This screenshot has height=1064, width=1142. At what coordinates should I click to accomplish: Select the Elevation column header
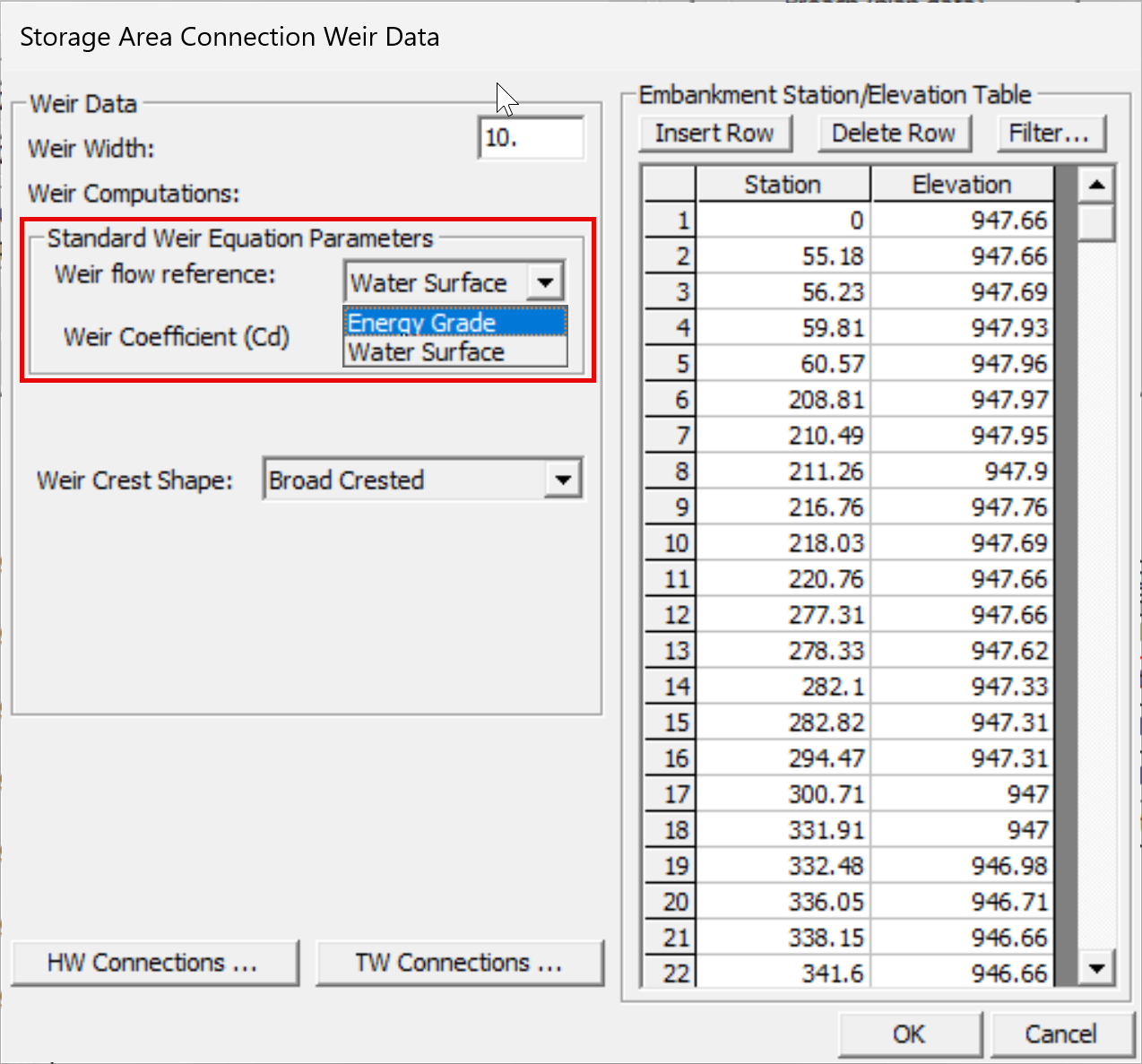[x=962, y=185]
